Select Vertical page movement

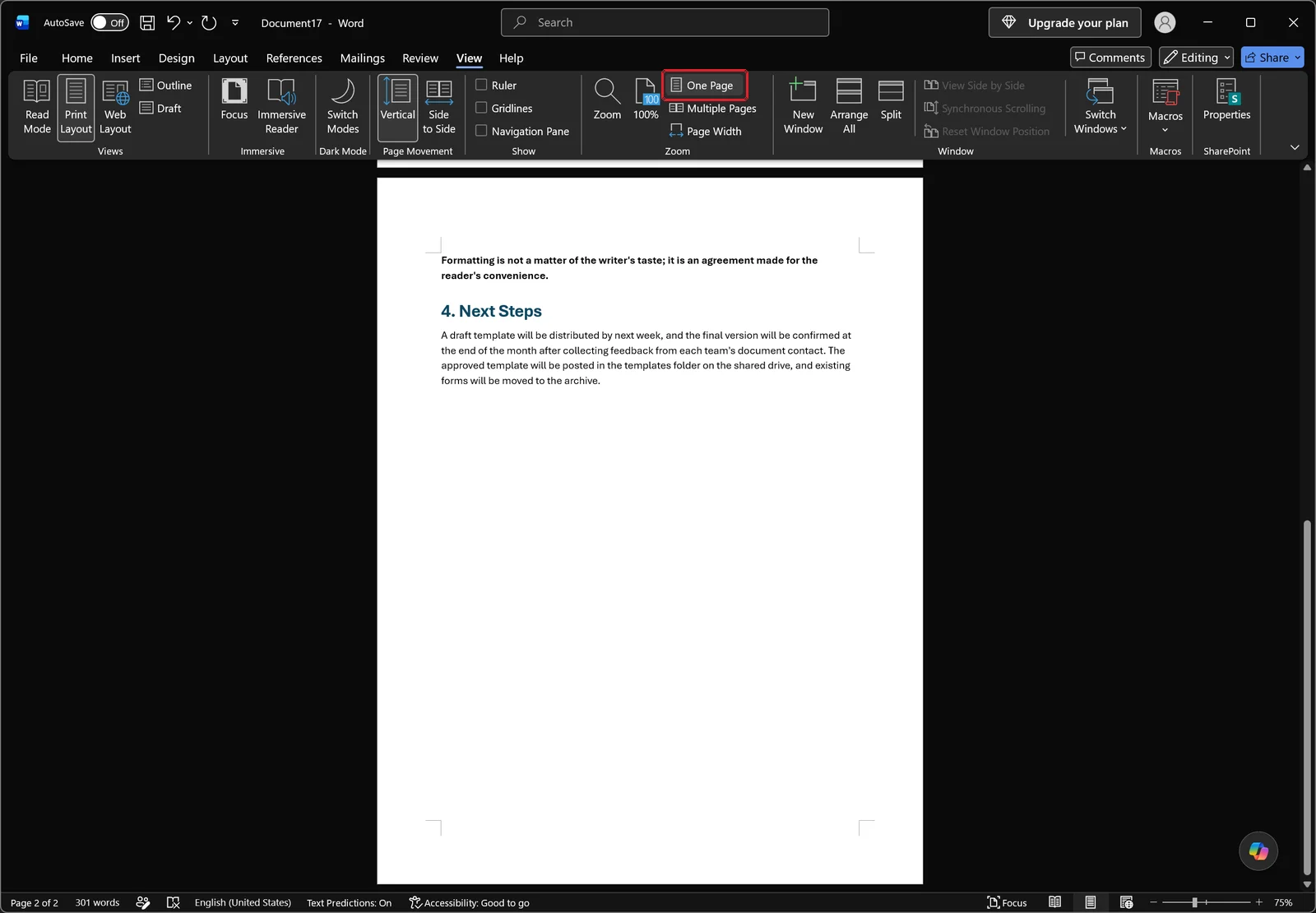point(398,107)
